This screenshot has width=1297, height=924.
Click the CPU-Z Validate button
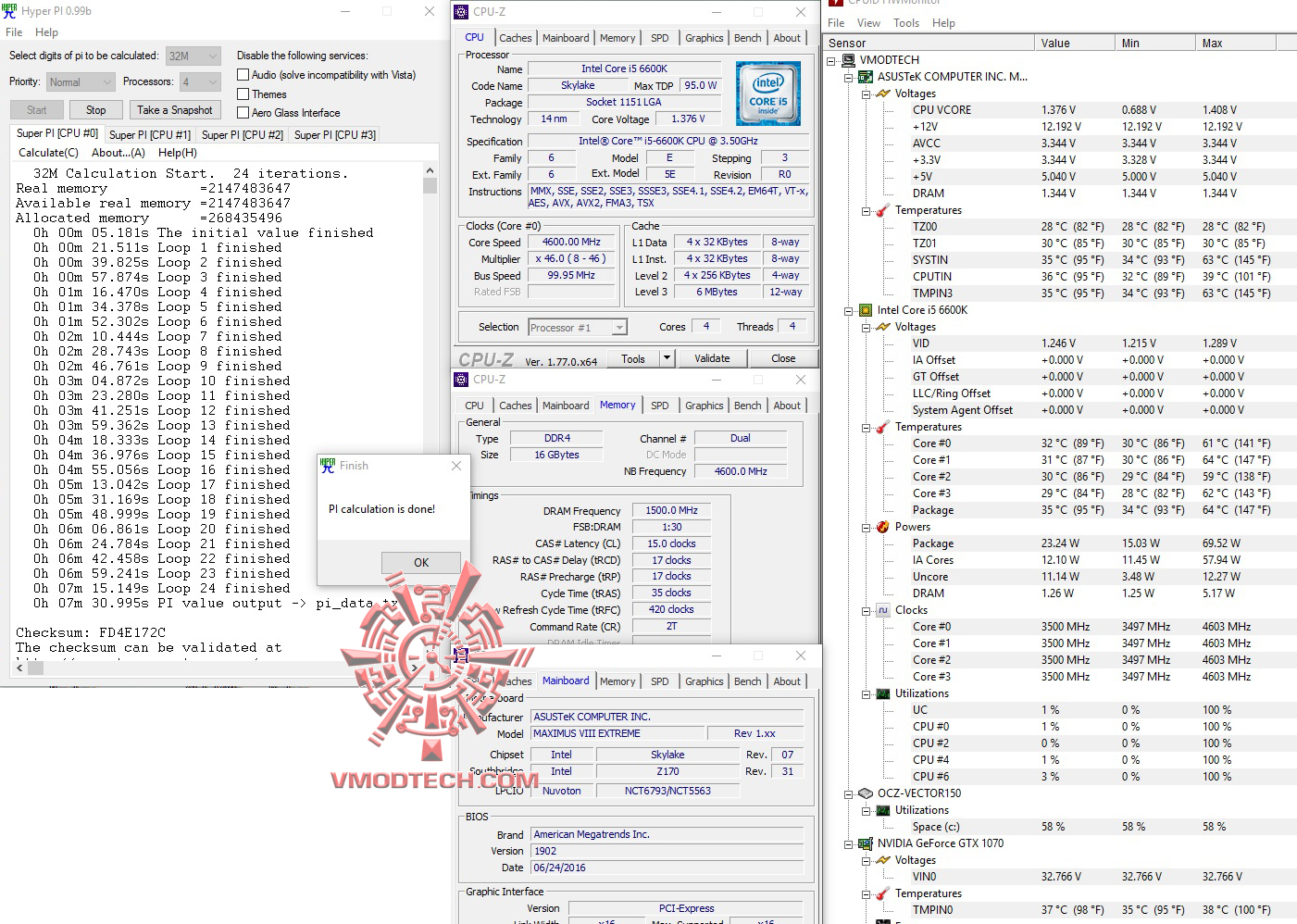coord(712,358)
